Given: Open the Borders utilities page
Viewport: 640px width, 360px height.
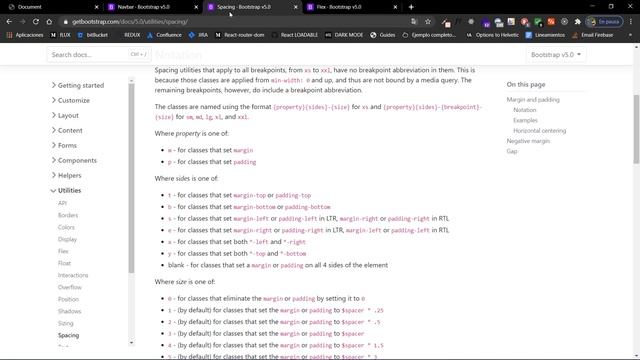Looking at the screenshot, I should click(x=68, y=215).
